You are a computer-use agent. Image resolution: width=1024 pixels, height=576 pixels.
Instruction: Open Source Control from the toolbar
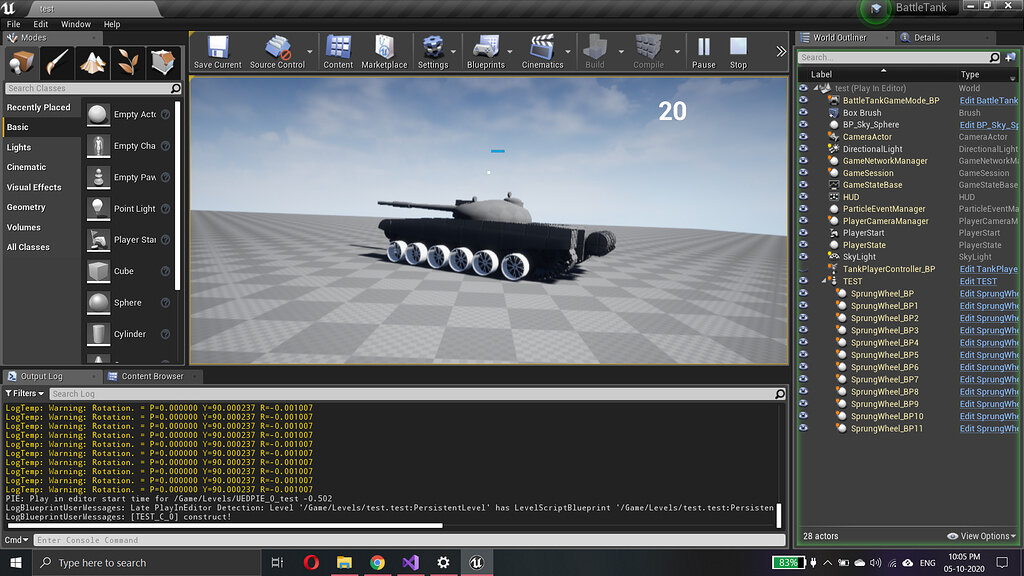click(x=278, y=48)
